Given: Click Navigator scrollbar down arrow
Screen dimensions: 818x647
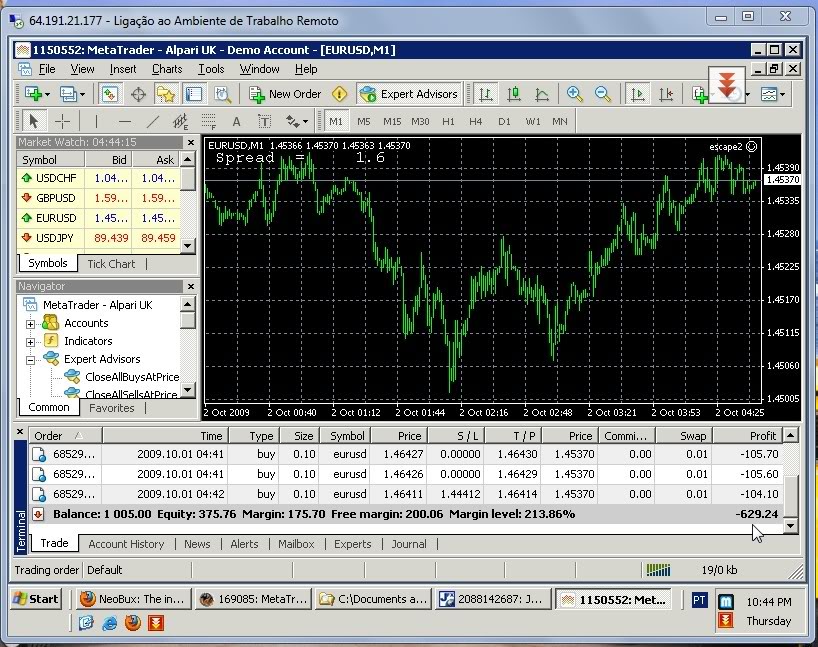Looking at the screenshot, I should (x=188, y=389).
